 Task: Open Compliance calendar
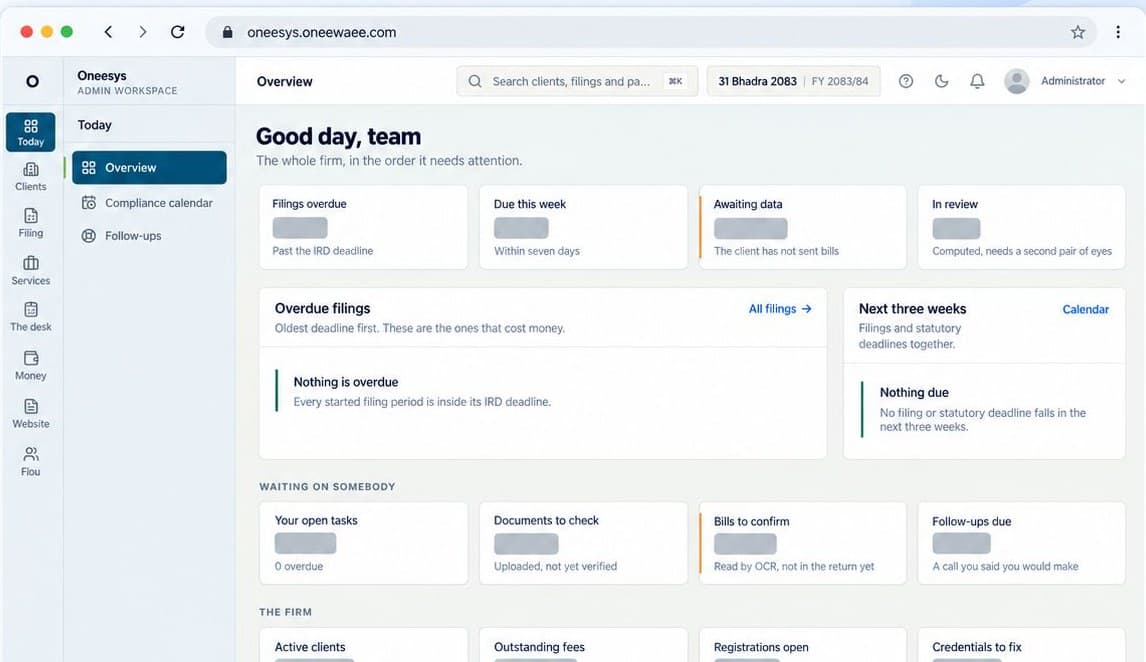(149, 202)
